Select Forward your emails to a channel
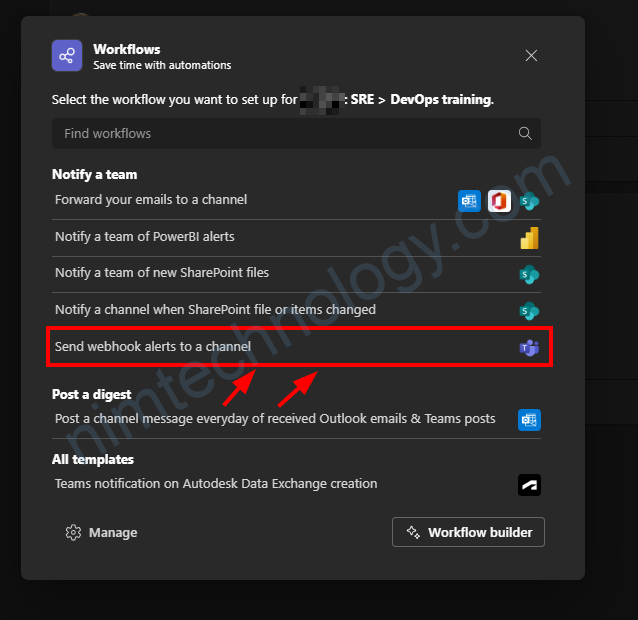This screenshot has height=620, width=638. (296, 201)
